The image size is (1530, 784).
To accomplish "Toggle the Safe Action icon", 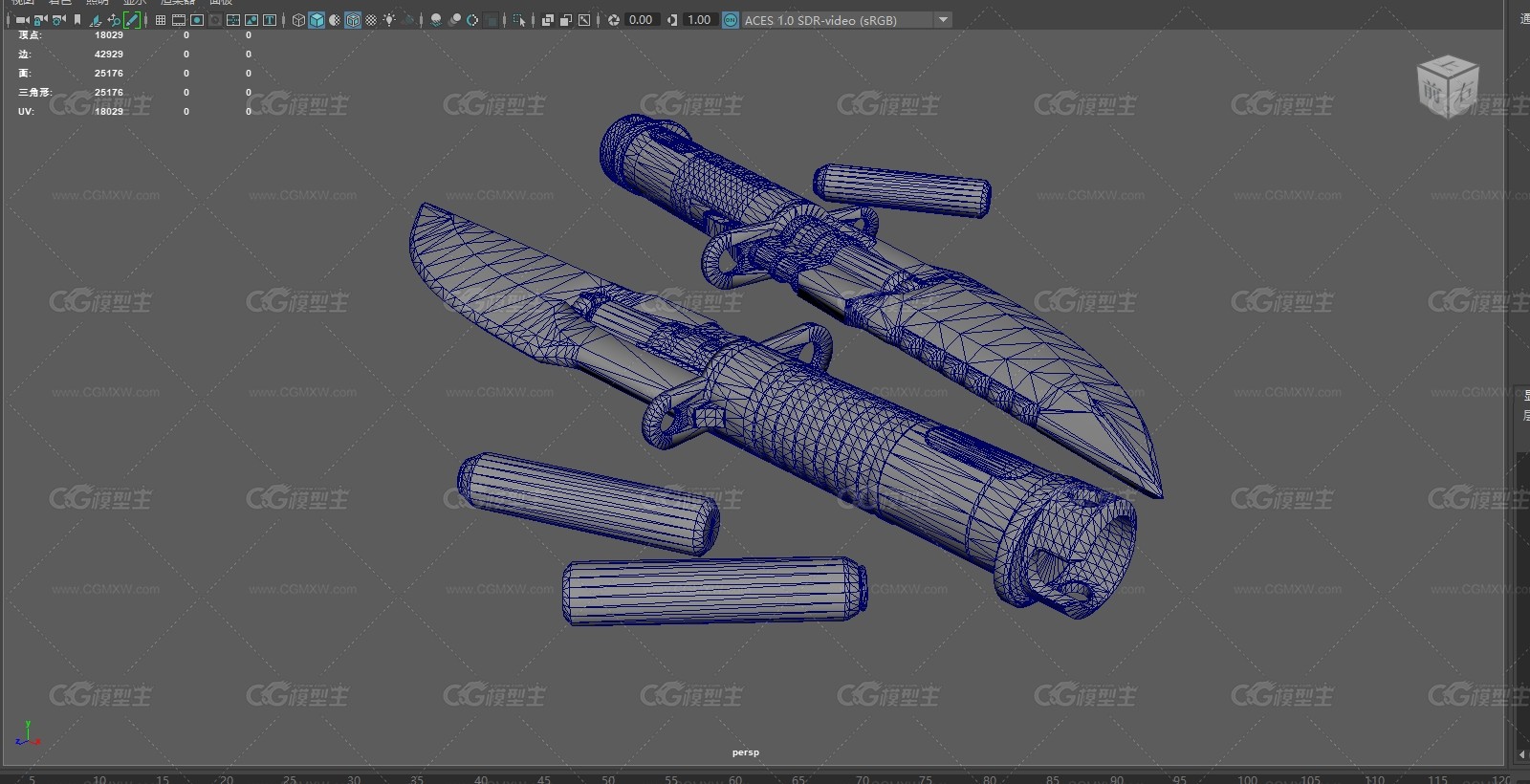I will (x=251, y=20).
